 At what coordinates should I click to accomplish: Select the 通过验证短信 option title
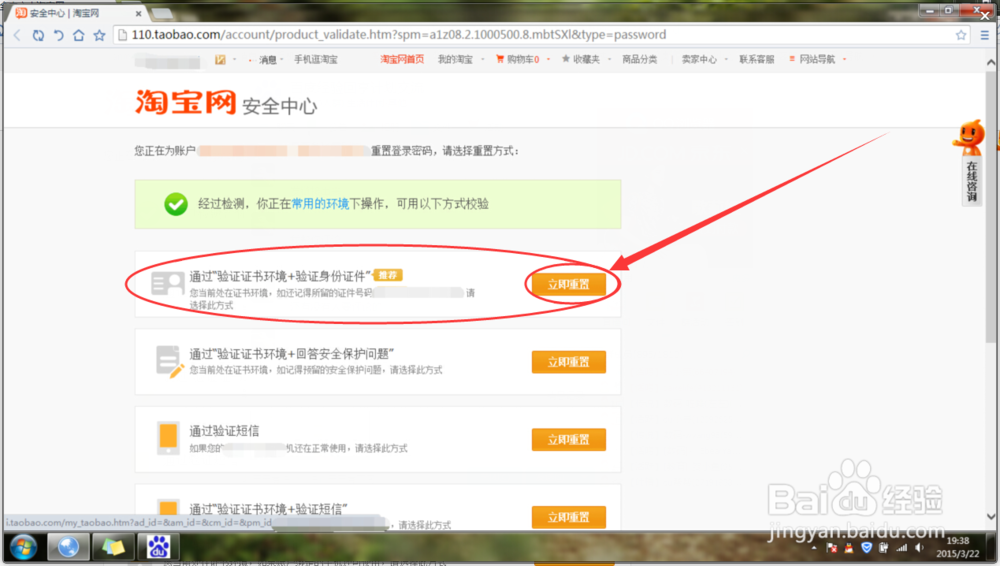pos(224,431)
